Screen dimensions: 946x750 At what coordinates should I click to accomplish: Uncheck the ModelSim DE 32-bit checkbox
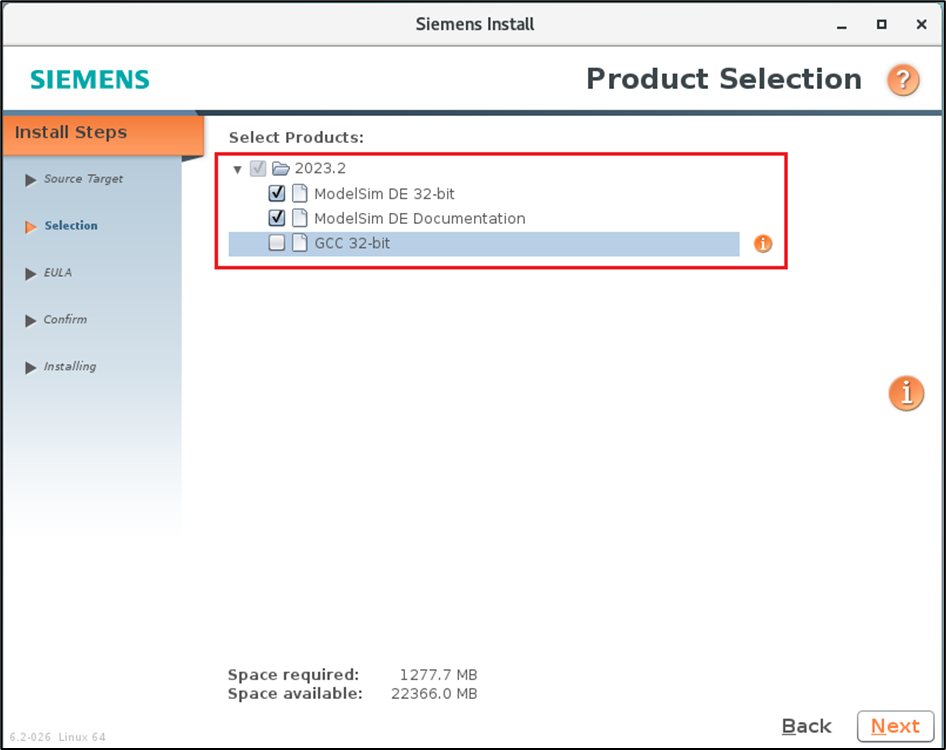(276, 193)
